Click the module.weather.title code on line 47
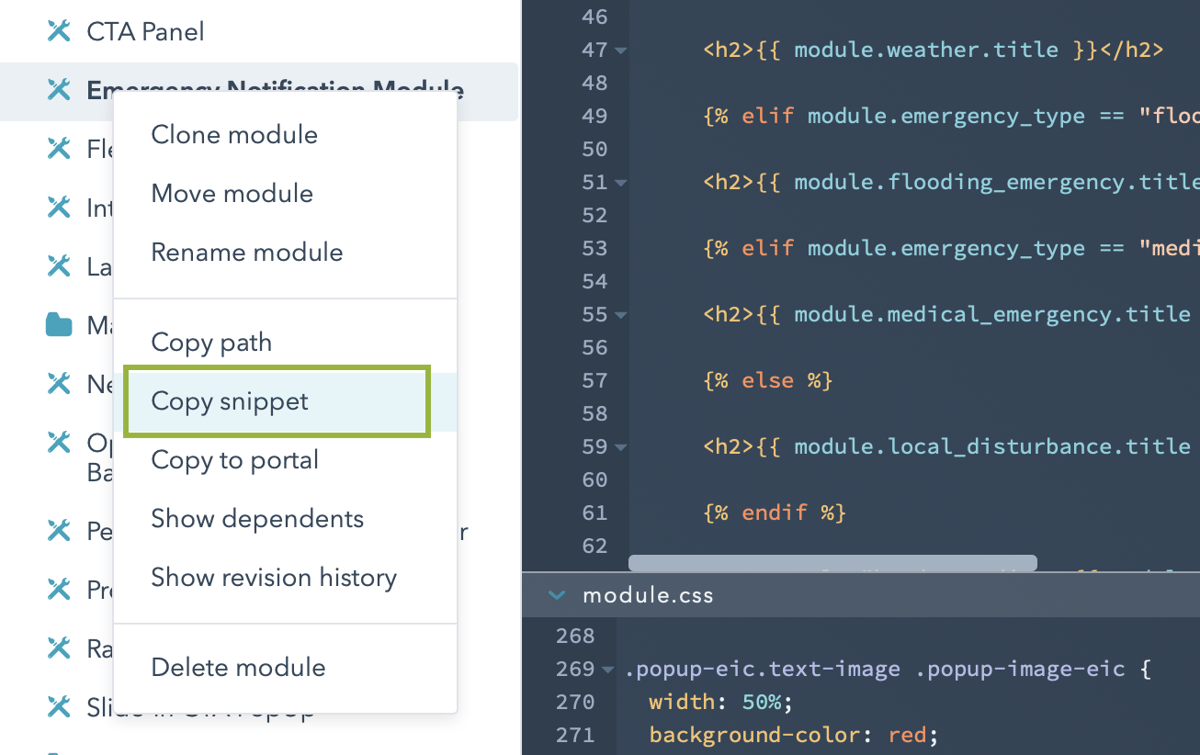This screenshot has height=755, width=1200. 933,50
